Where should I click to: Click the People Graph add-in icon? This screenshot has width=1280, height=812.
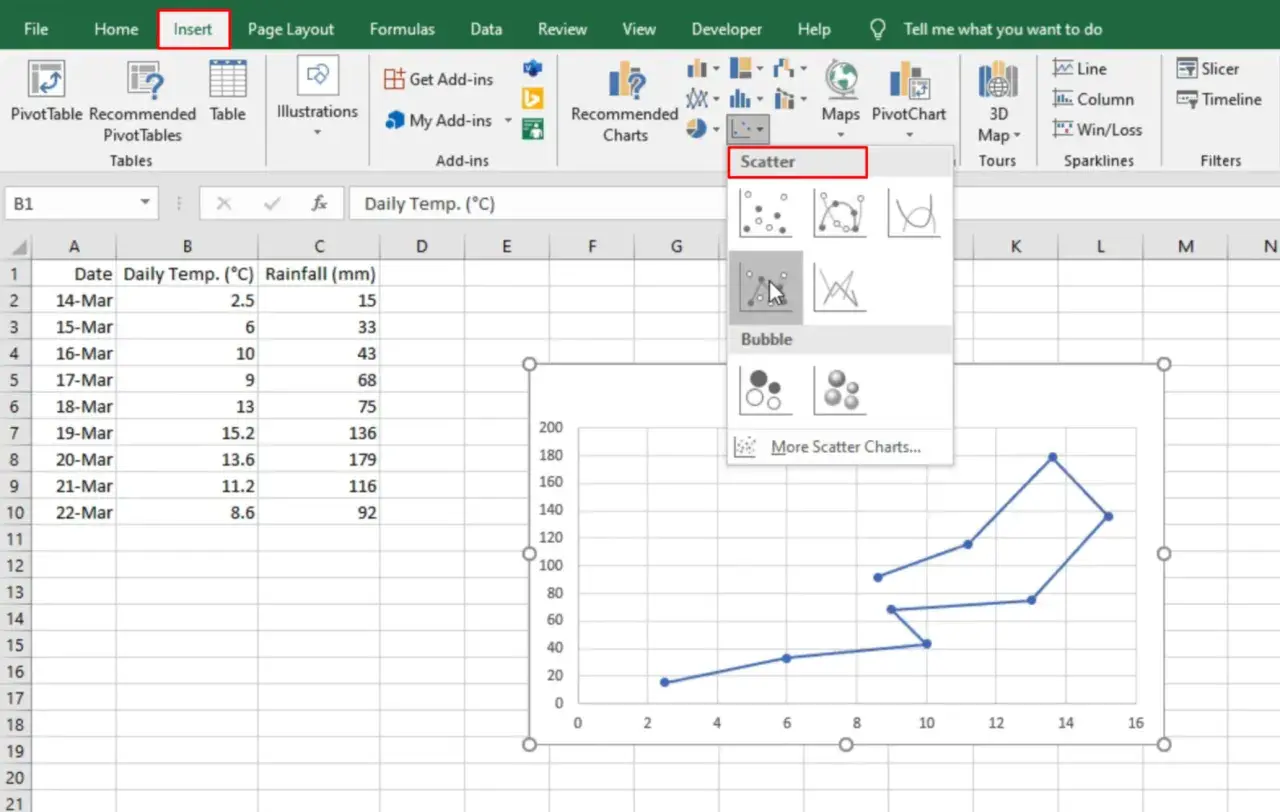click(x=533, y=127)
